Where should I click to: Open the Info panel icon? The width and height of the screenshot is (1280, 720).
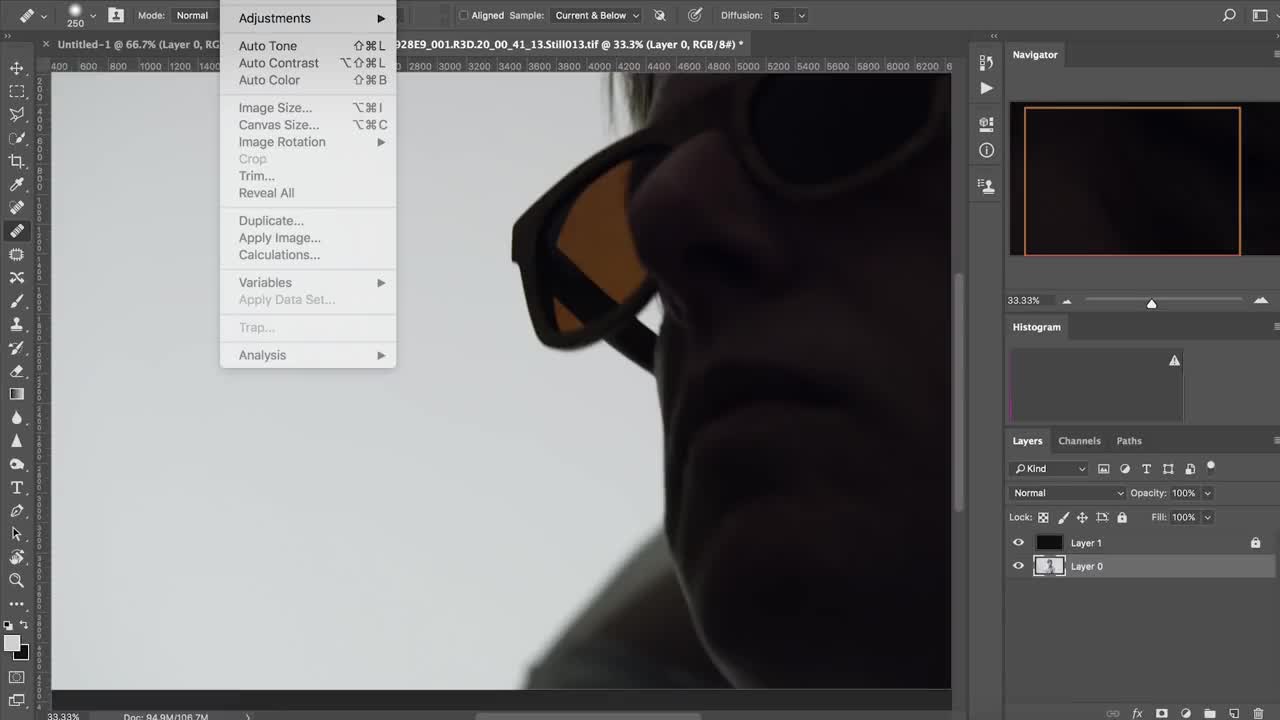pyautogui.click(x=986, y=150)
